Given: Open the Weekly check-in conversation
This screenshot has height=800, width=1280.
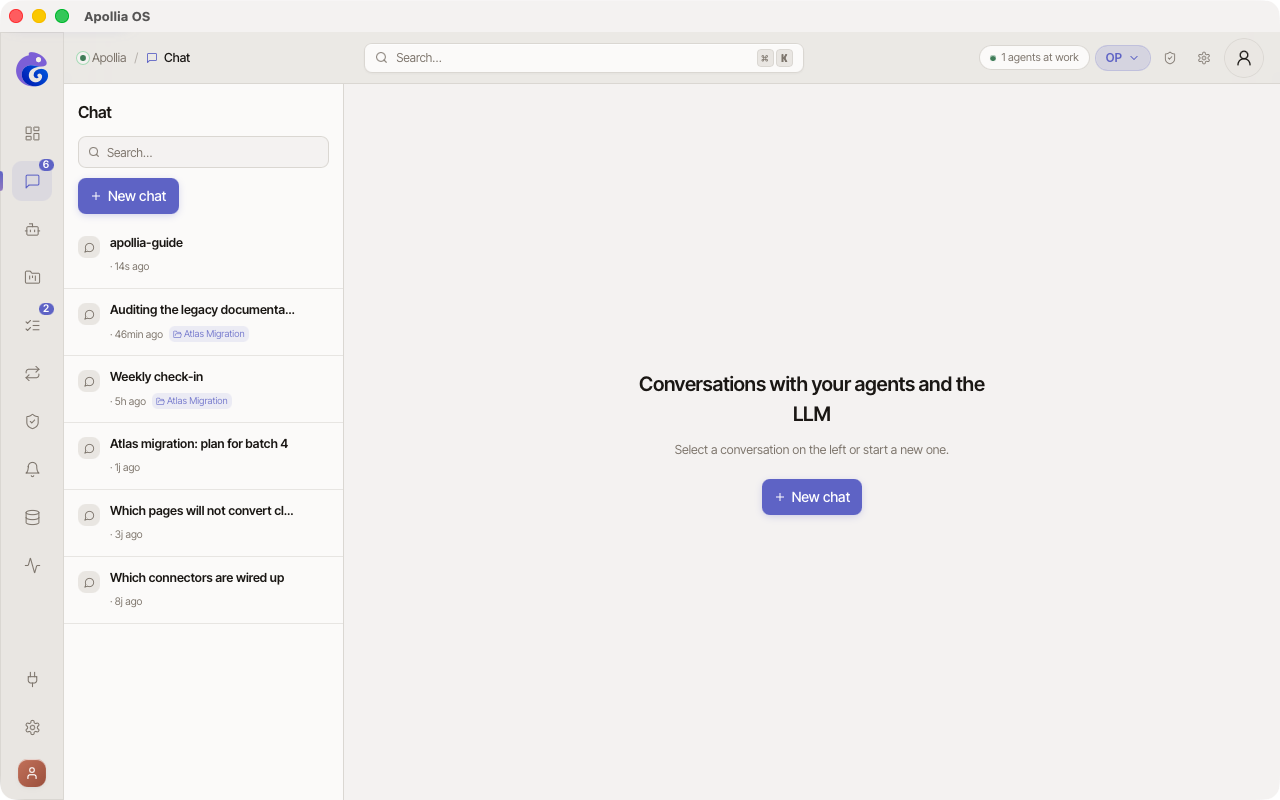Looking at the screenshot, I should (x=203, y=389).
